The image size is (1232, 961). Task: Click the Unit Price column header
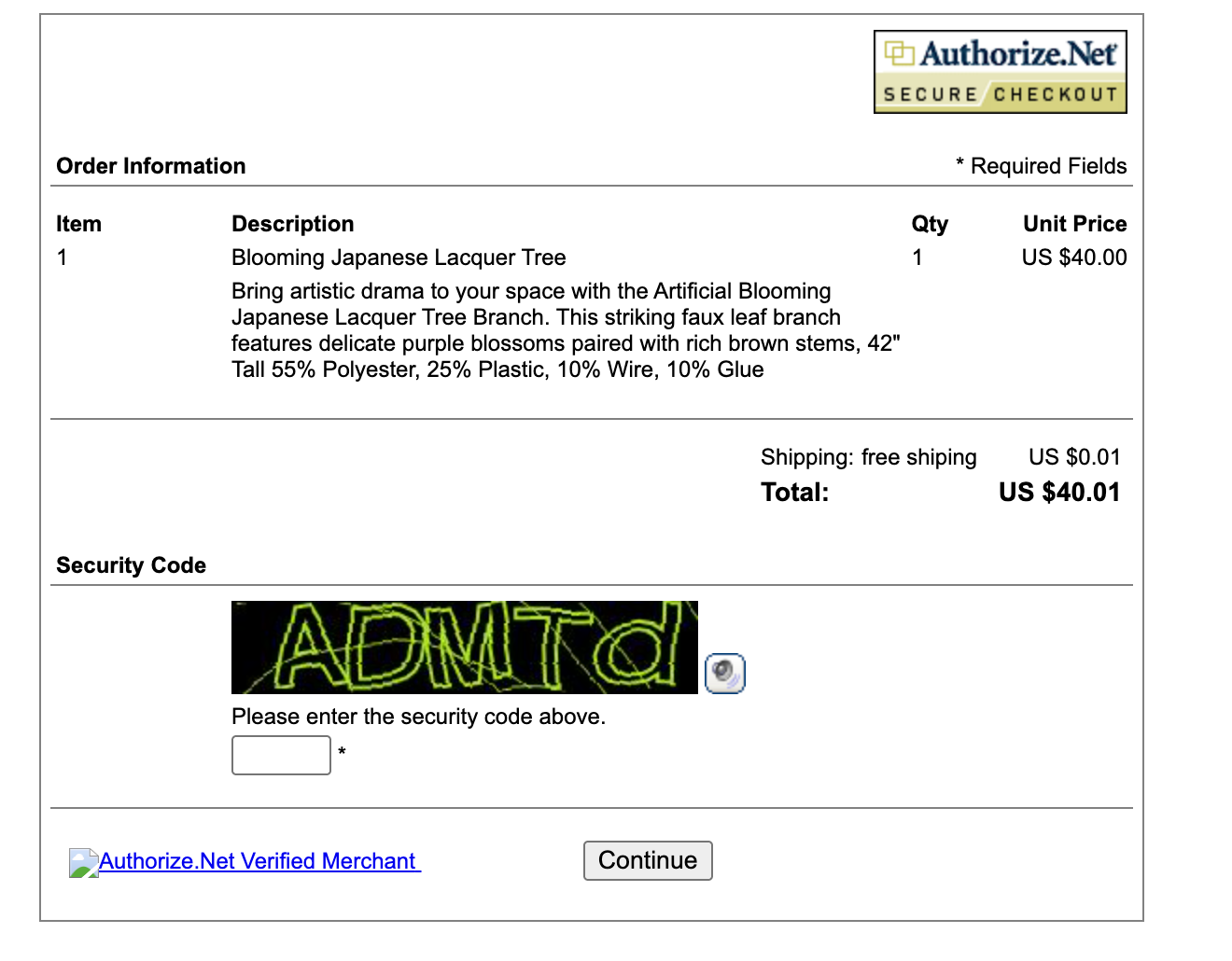click(x=1074, y=224)
